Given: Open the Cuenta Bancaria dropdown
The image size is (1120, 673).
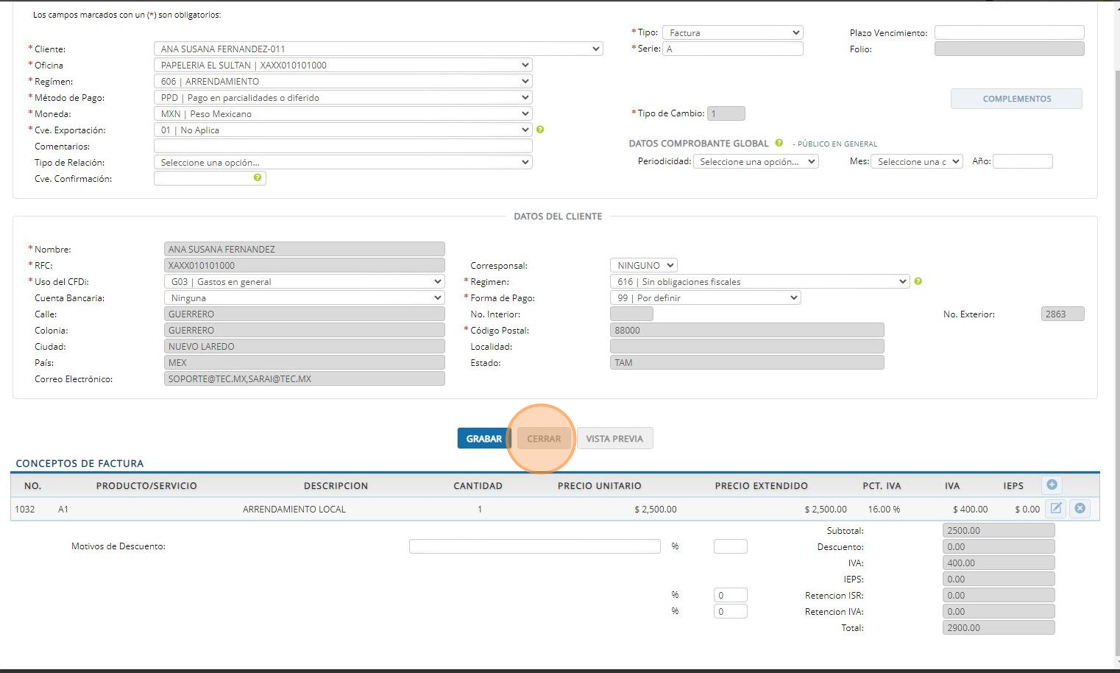Looking at the screenshot, I should 304,298.
